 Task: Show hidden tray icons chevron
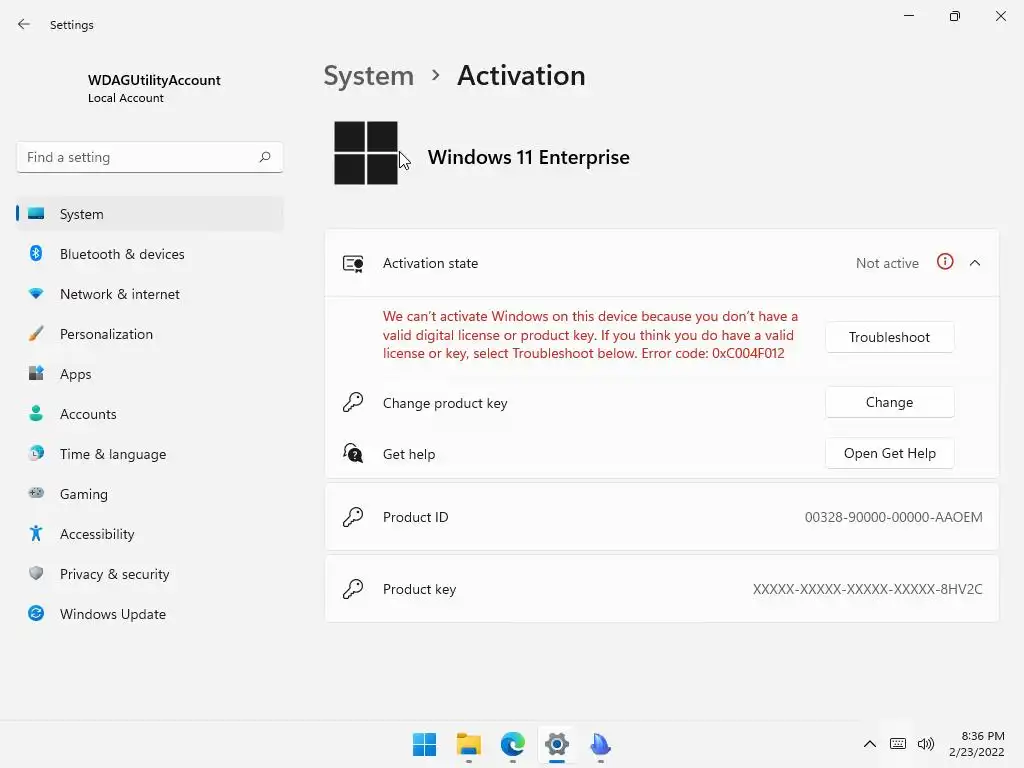(870, 744)
